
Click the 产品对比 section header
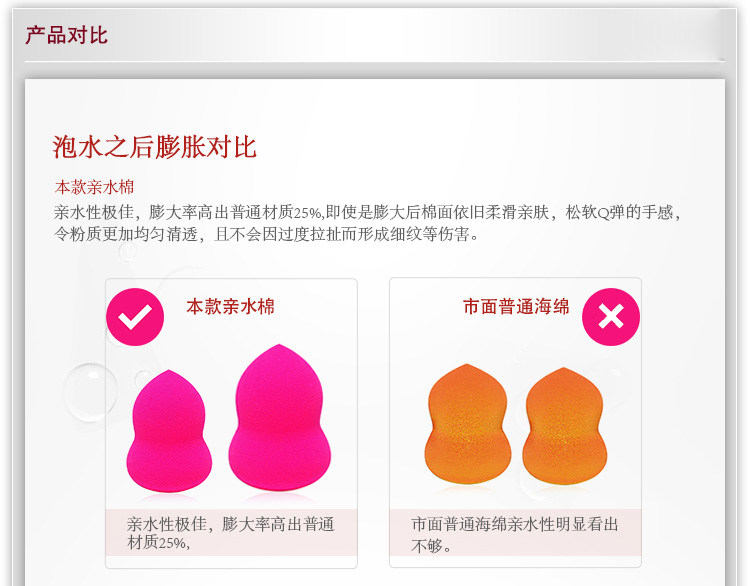(x=66, y=35)
